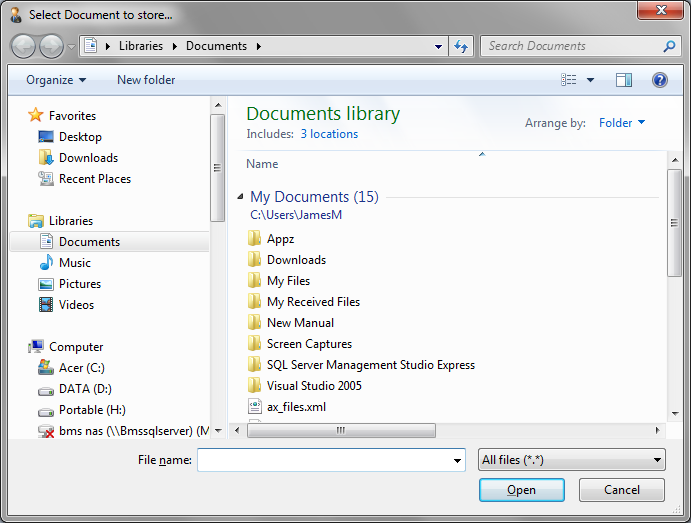Expand the file type All files dropdown
Image resolution: width=691 pixels, height=523 pixels.
coord(571,460)
